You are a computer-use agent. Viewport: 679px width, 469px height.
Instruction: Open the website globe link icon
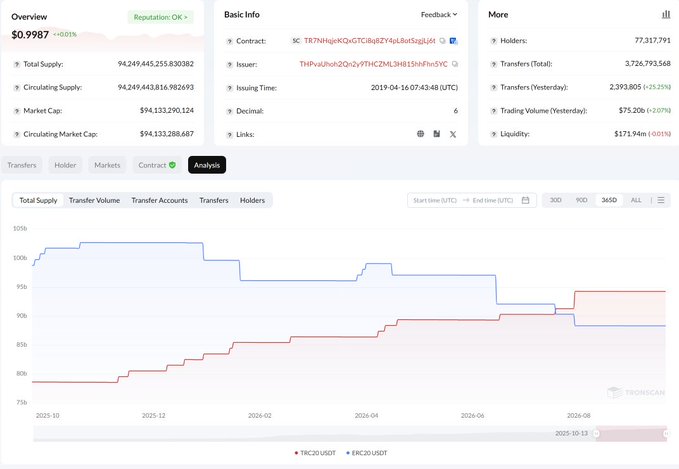420,134
